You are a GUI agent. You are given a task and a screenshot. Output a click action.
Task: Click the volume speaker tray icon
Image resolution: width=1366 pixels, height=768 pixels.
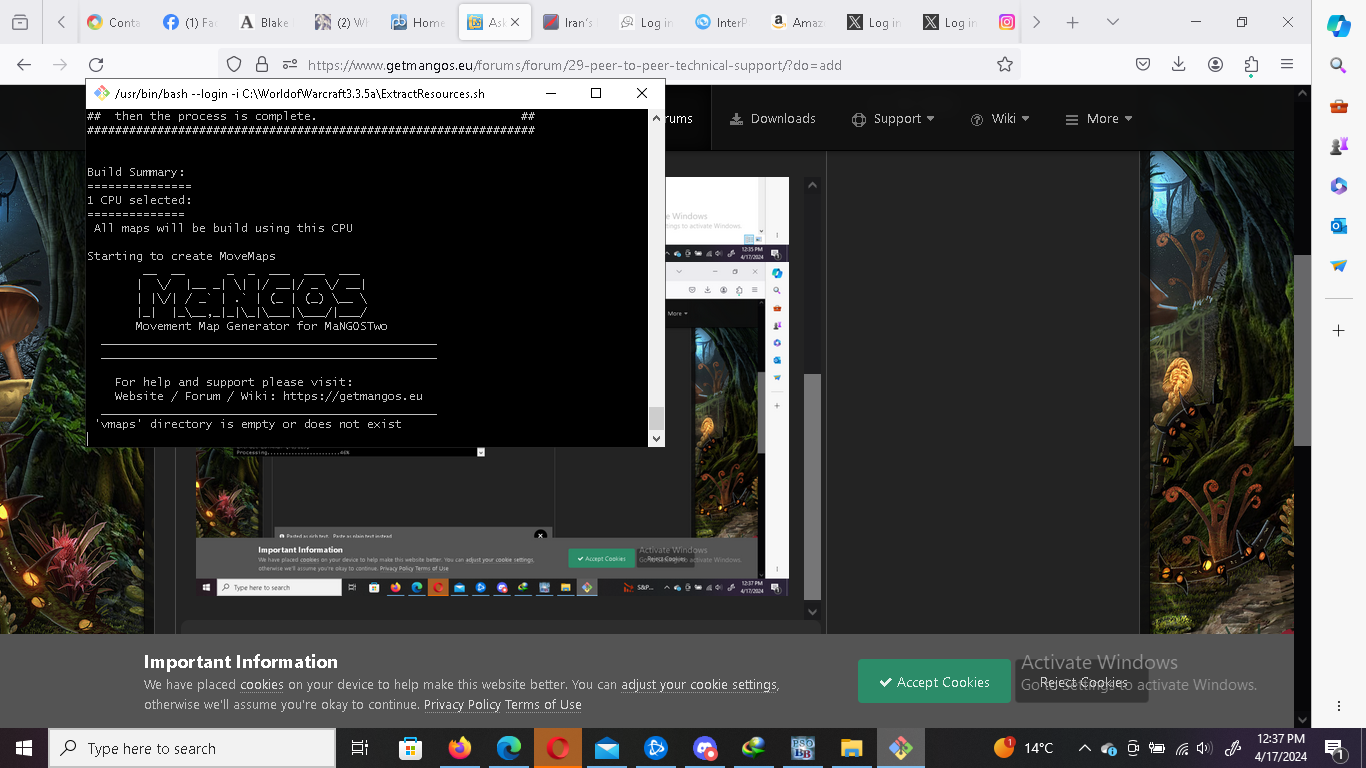coord(1203,748)
